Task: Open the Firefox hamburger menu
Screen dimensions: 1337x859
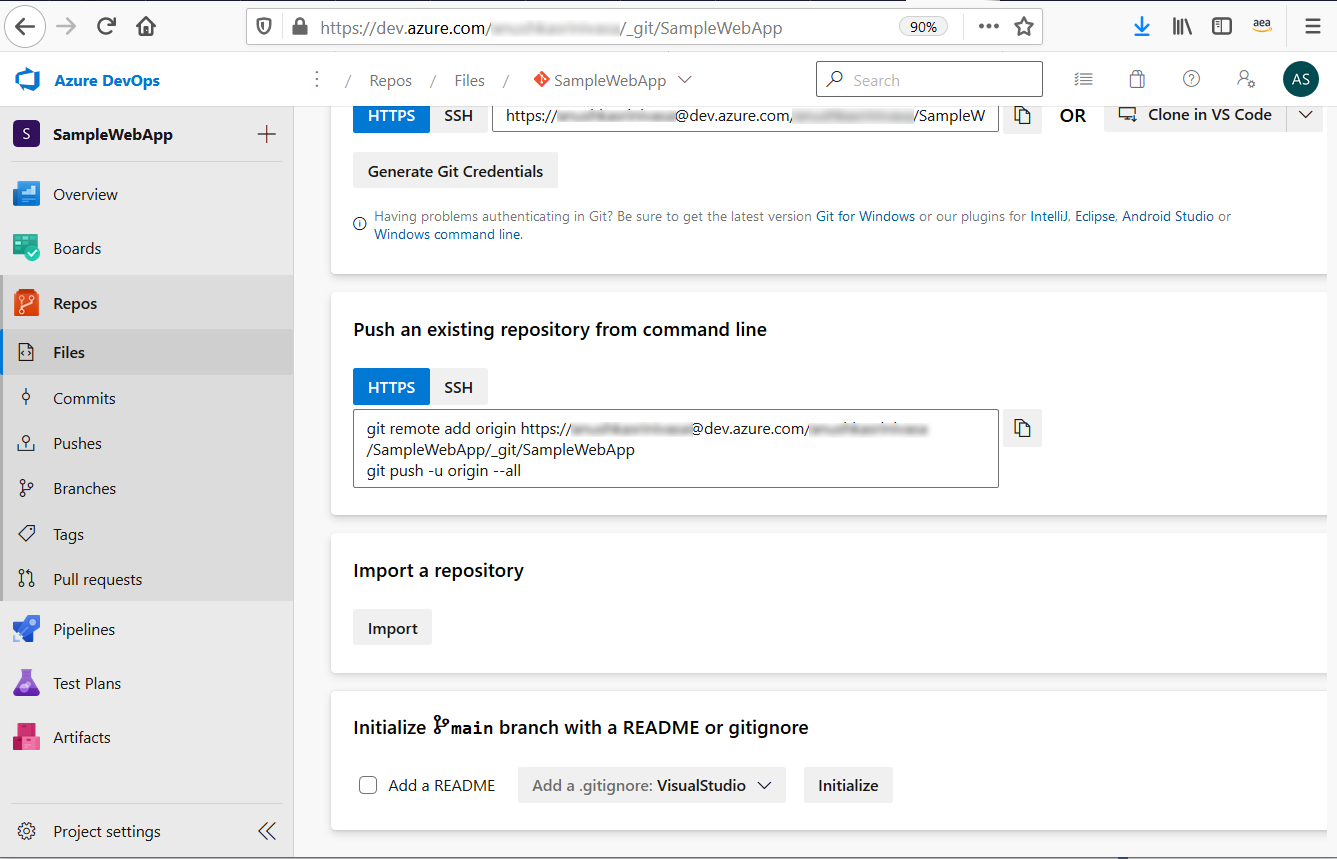Action: [x=1313, y=27]
